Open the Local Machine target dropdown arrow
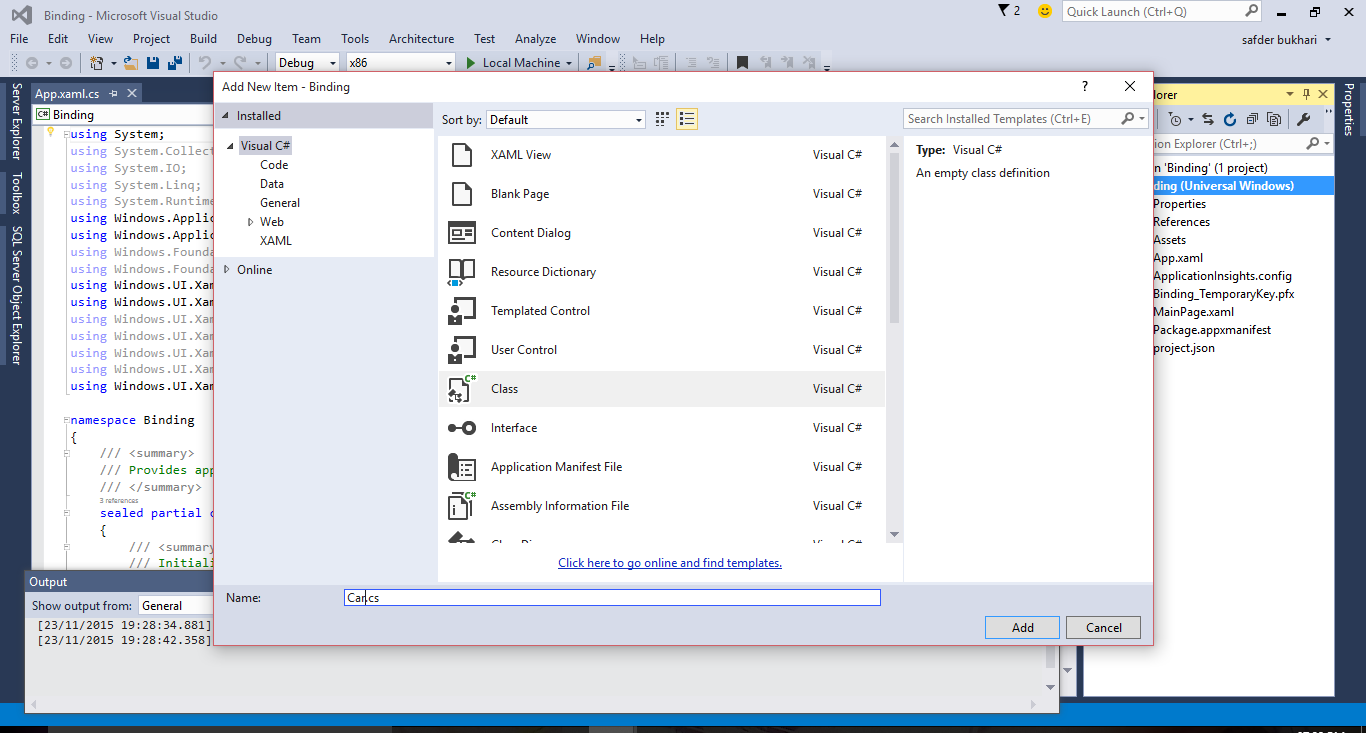 [x=569, y=63]
